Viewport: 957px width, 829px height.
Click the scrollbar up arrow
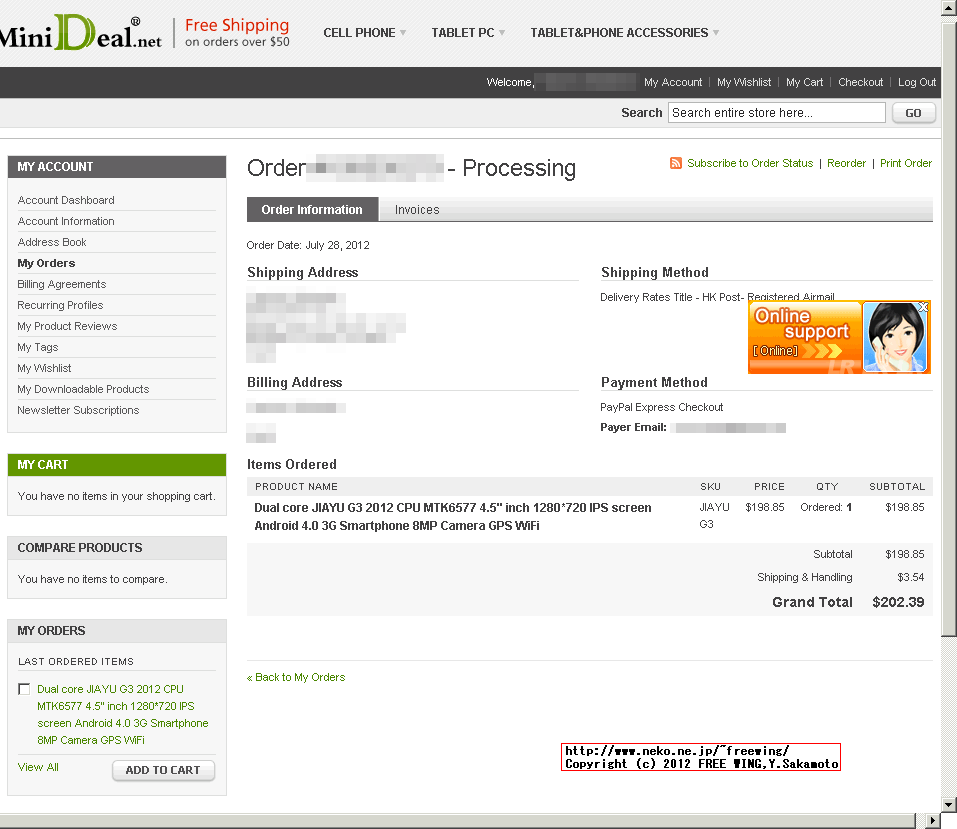point(946,8)
